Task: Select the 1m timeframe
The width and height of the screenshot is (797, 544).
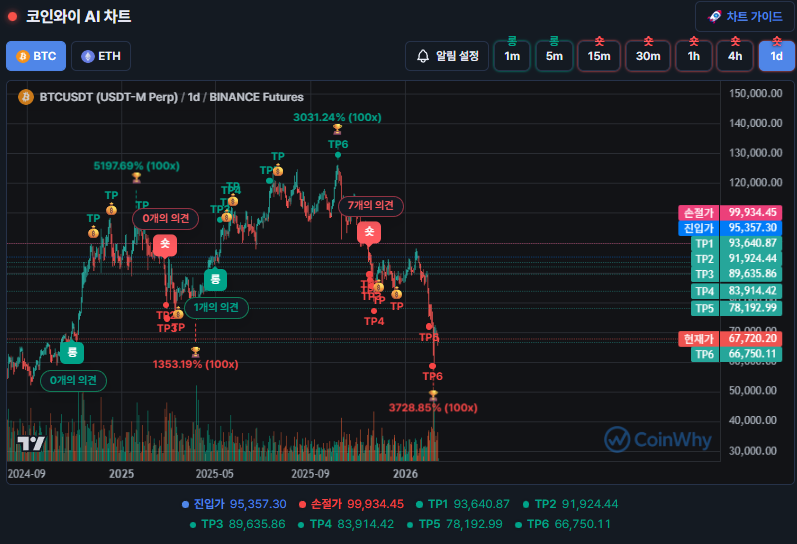Action: (x=512, y=56)
